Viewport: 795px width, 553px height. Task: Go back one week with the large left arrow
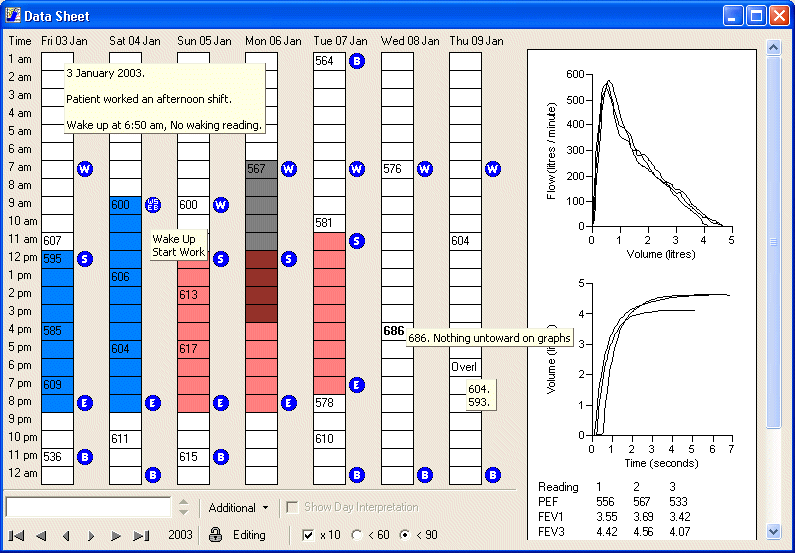(x=42, y=535)
